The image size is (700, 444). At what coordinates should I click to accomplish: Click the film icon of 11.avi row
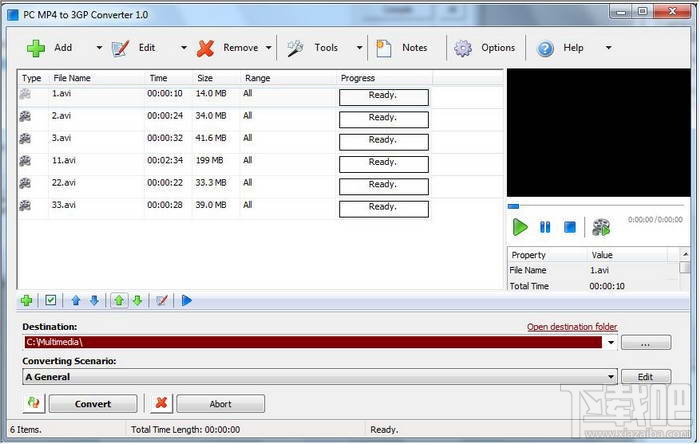[25, 161]
